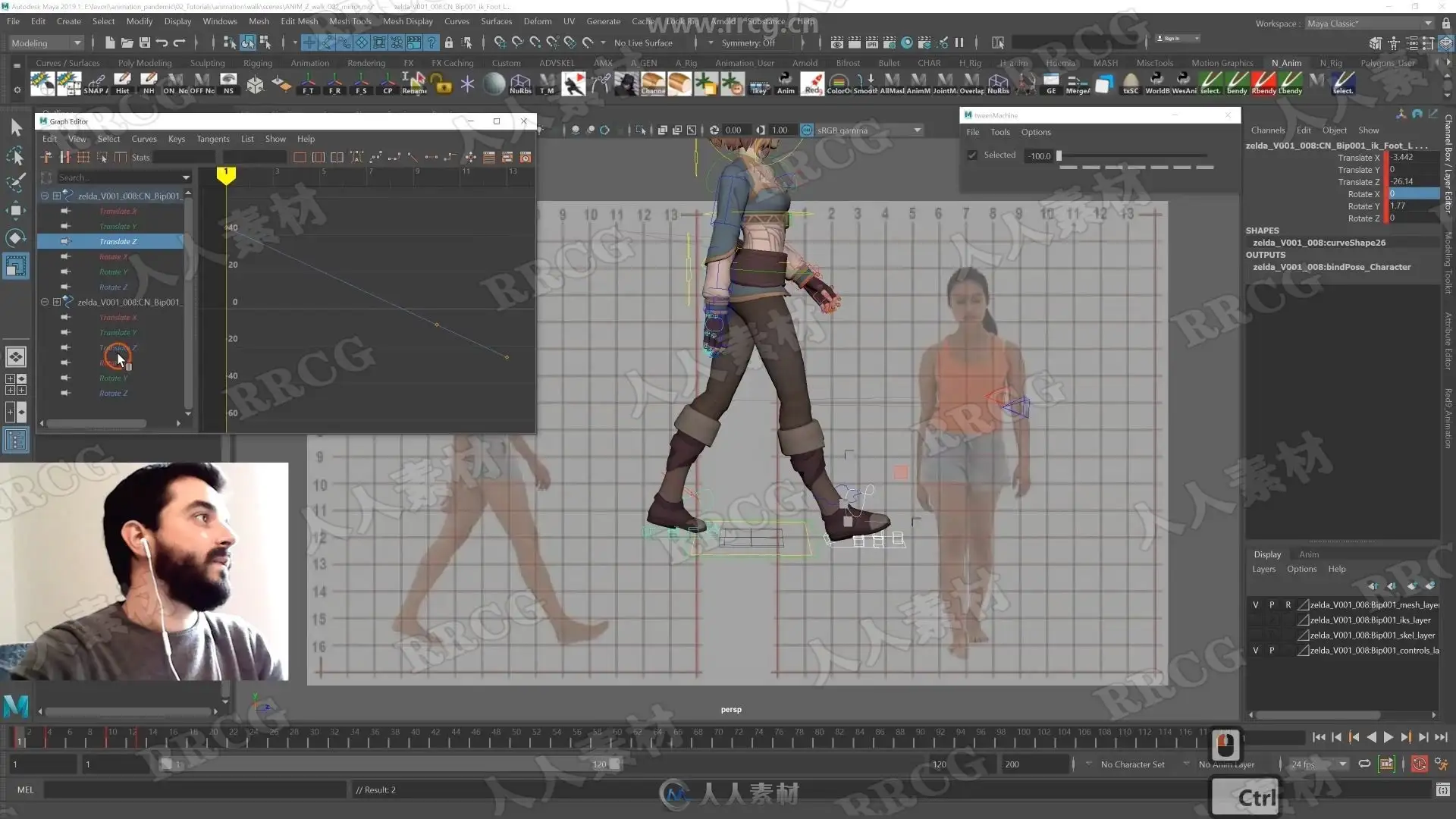Click Graph Editor frame all icon
The width and height of the screenshot is (1456, 819).
(x=300, y=158)
